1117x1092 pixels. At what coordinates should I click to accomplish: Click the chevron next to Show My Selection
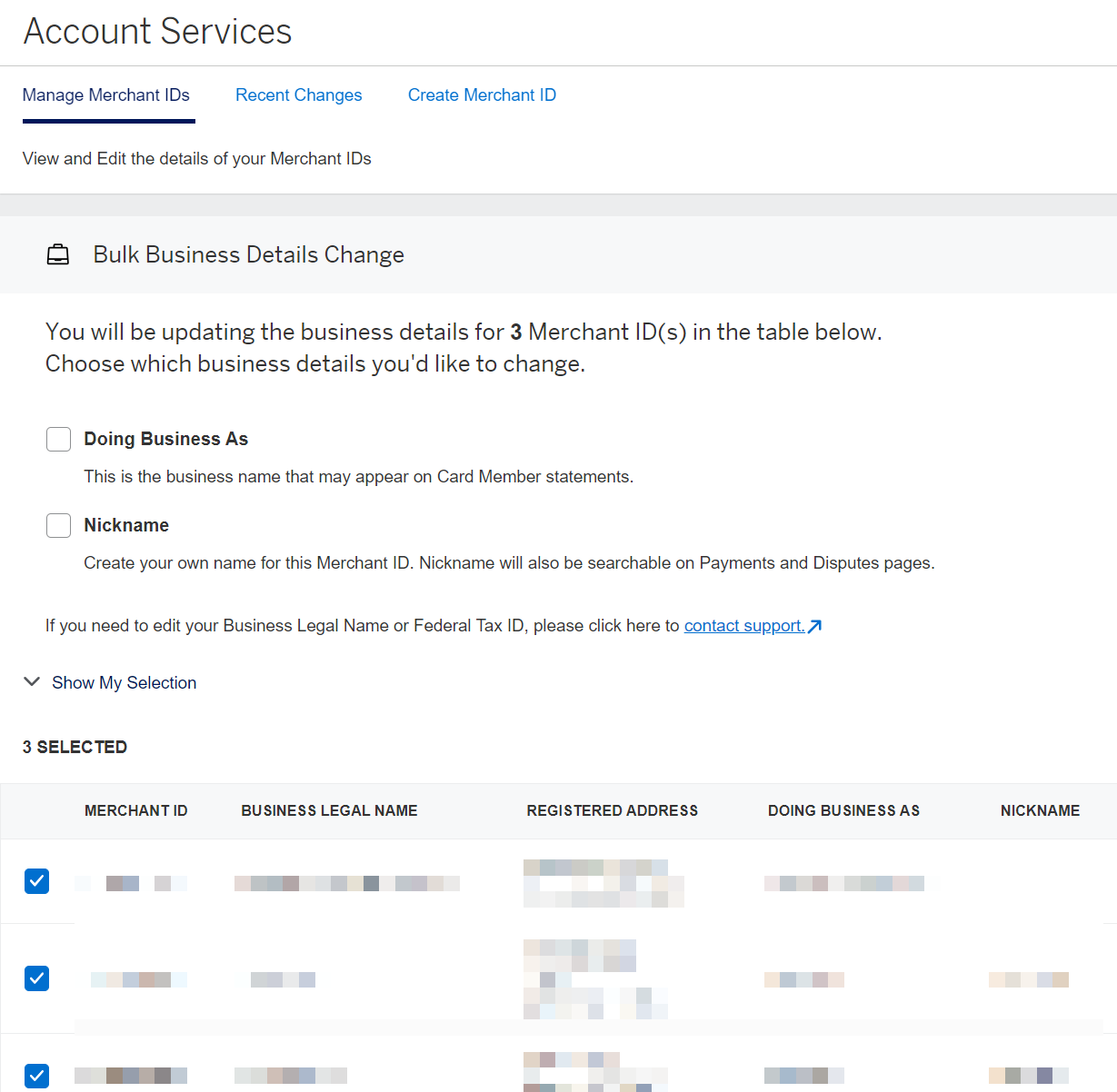(32, 681)
